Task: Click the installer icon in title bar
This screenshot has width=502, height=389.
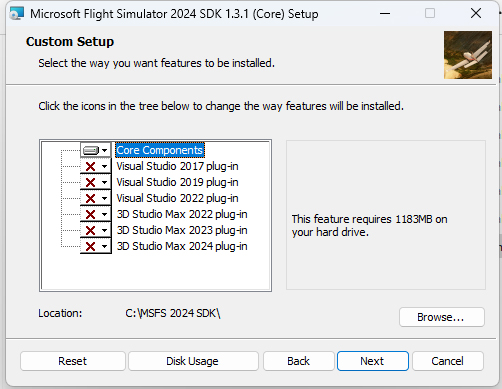Action: 17,14
